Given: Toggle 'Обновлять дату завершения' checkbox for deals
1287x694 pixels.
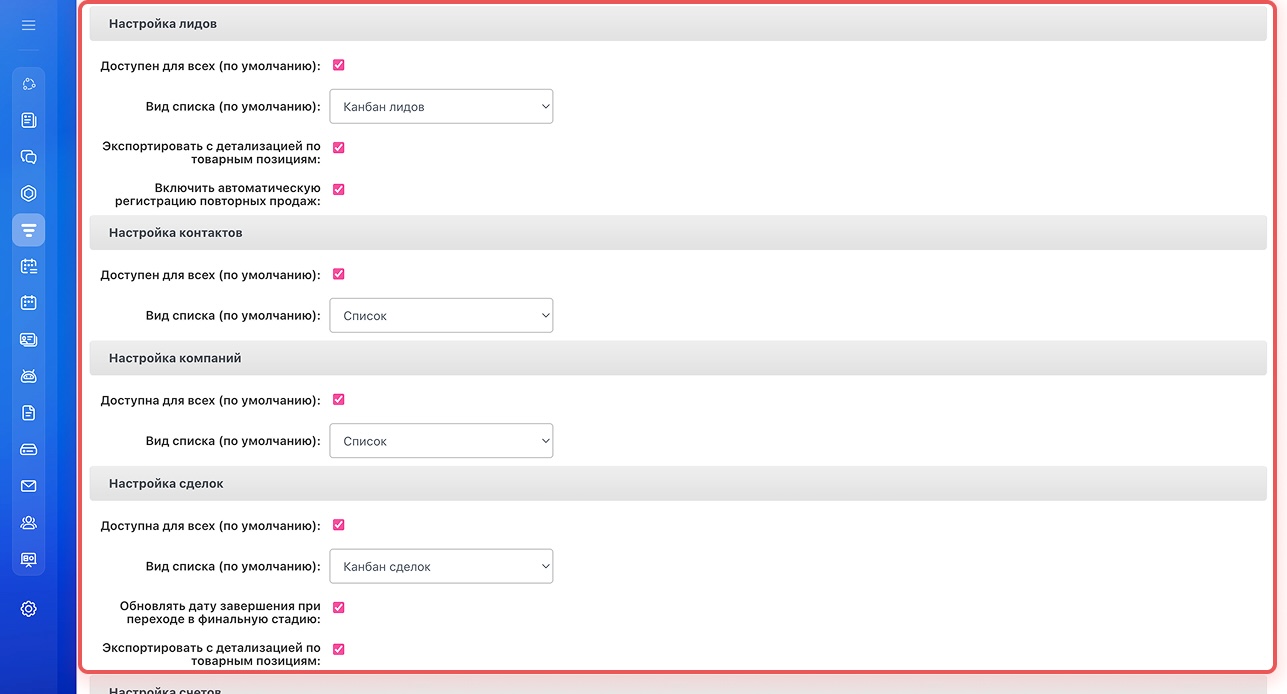Looking at the screenshot, I should (x=338, y=607).
